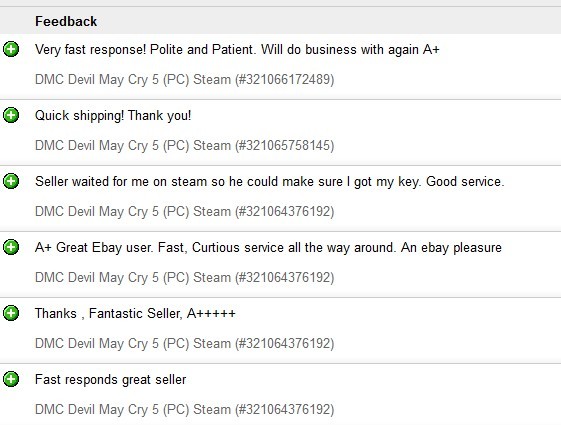This screenshot has width=561, height=425.
Task: Click positive icon beside 'Very fast response' feedback
Action: [x=11, y=49]
